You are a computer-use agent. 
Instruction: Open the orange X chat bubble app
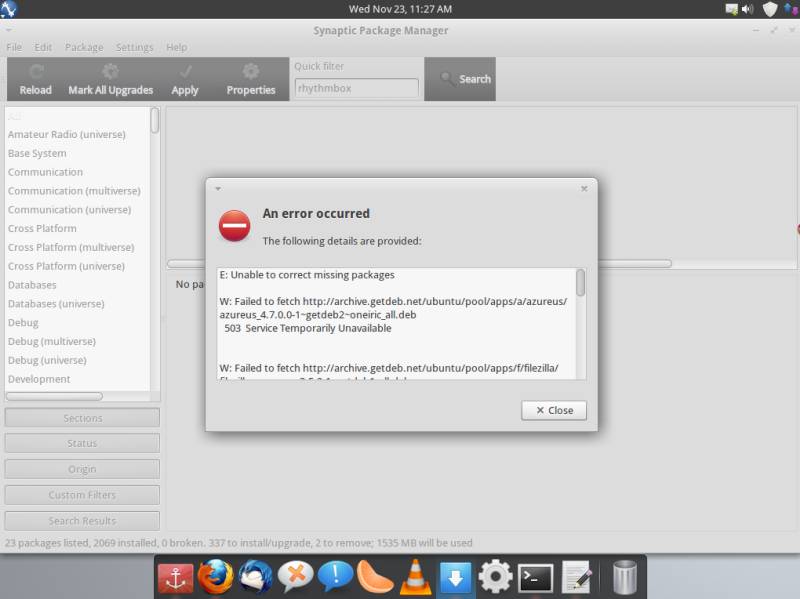pyautogui.click(x=295, y=577)
